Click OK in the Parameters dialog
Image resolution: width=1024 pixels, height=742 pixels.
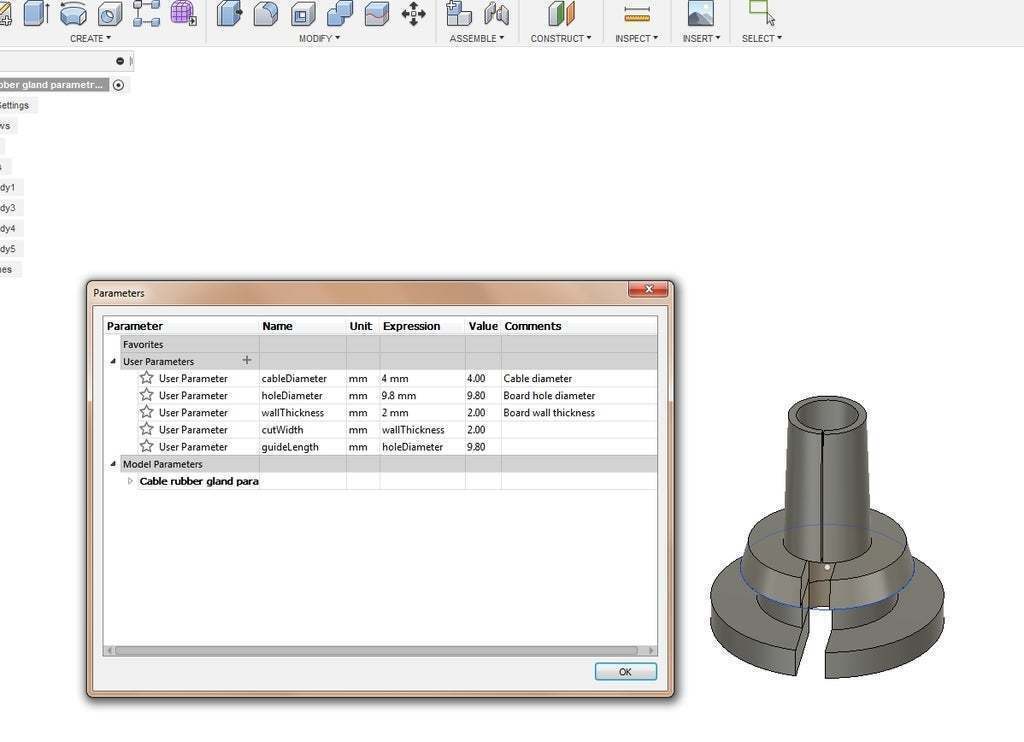[626, 671]
